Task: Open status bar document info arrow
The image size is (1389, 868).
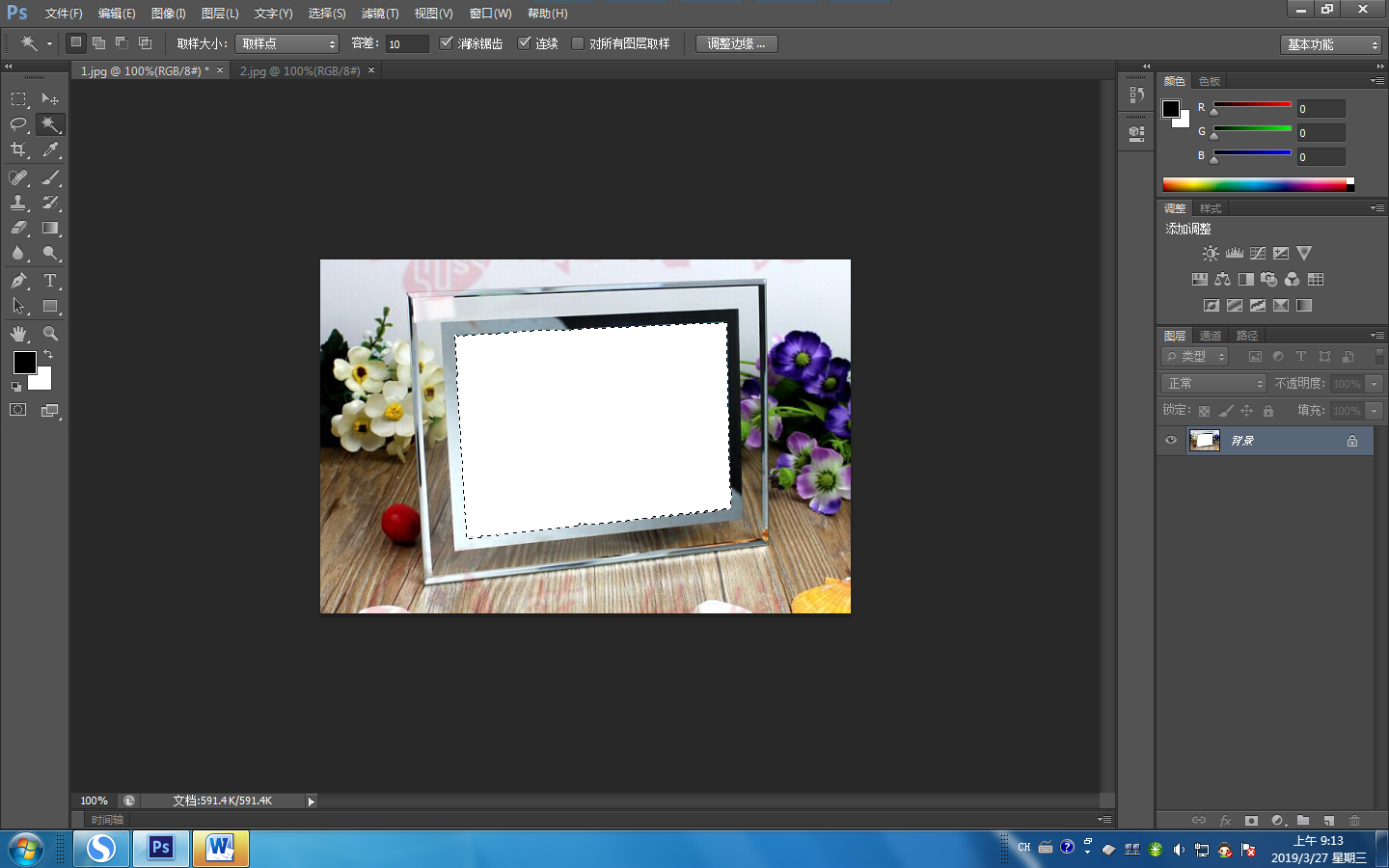Action: pyautogui.click(x=311, y=801)
